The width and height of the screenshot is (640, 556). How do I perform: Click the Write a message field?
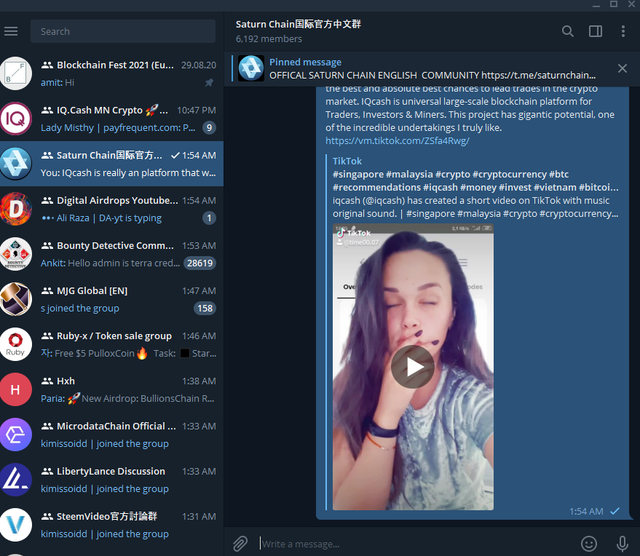click(416, 544)
